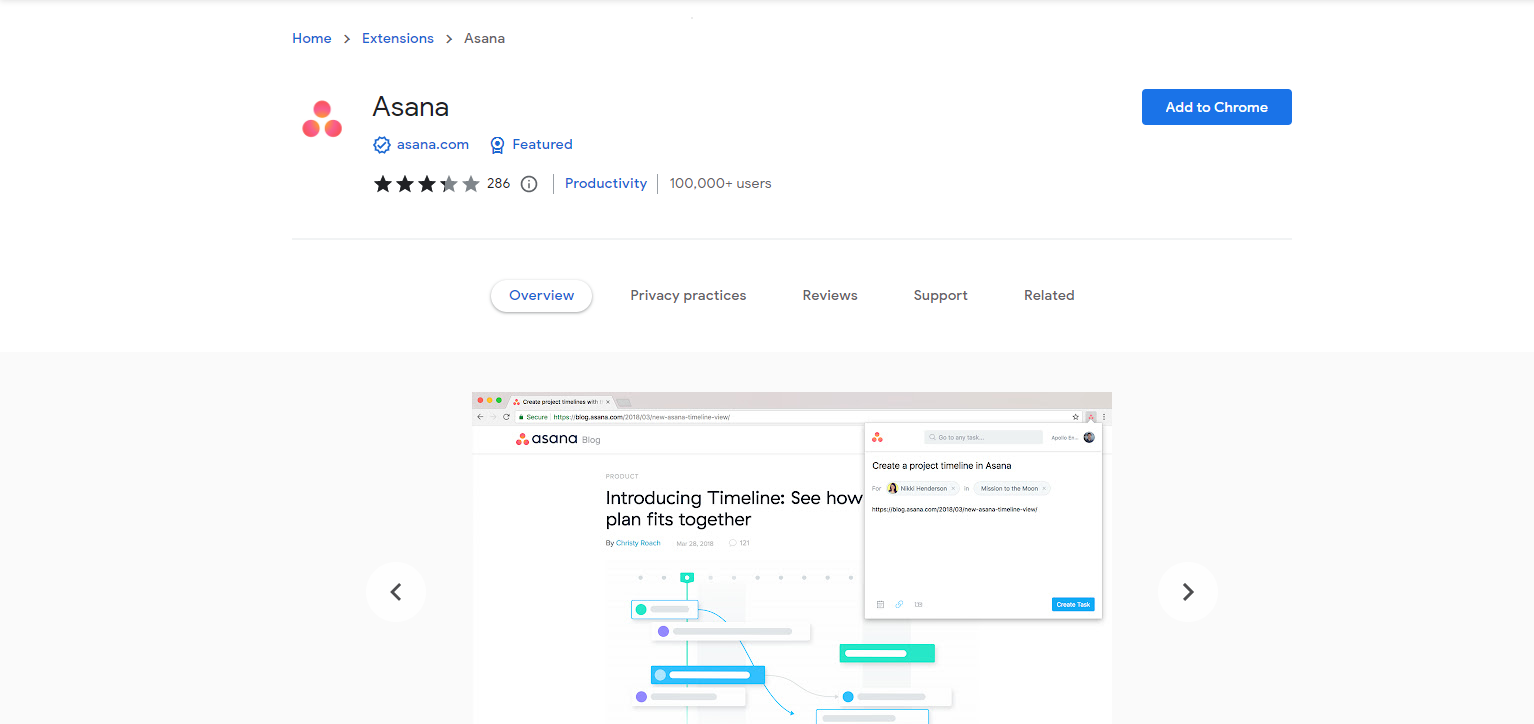Open the Asana extension preview screenshot
This screenshot has height=724, width=1534.
pos(792,558)
